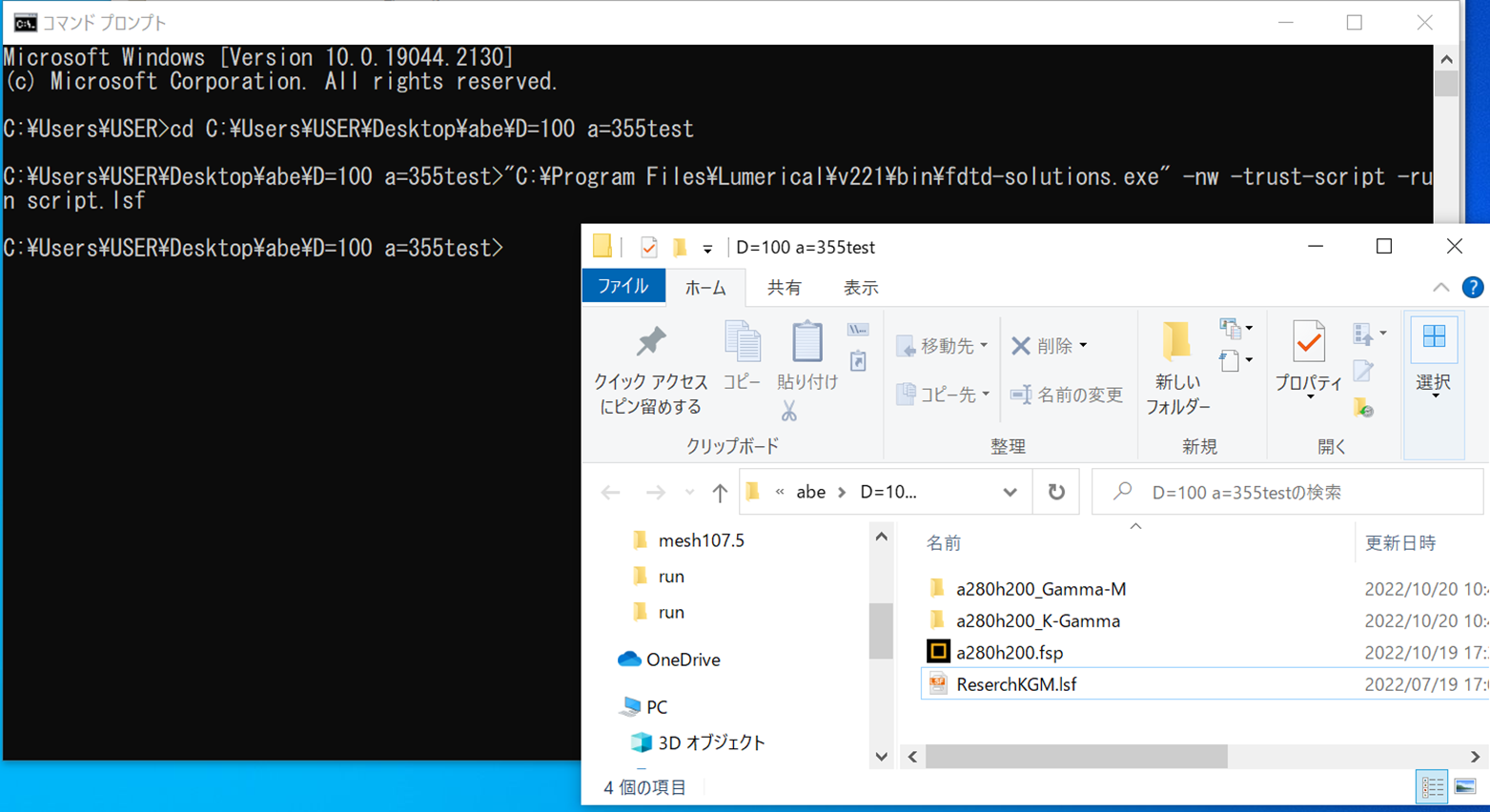This screenshot has height=812, width=1490.
Task: Click the search box for D=100 a=355test
Action: click(x=1288, y=492)
